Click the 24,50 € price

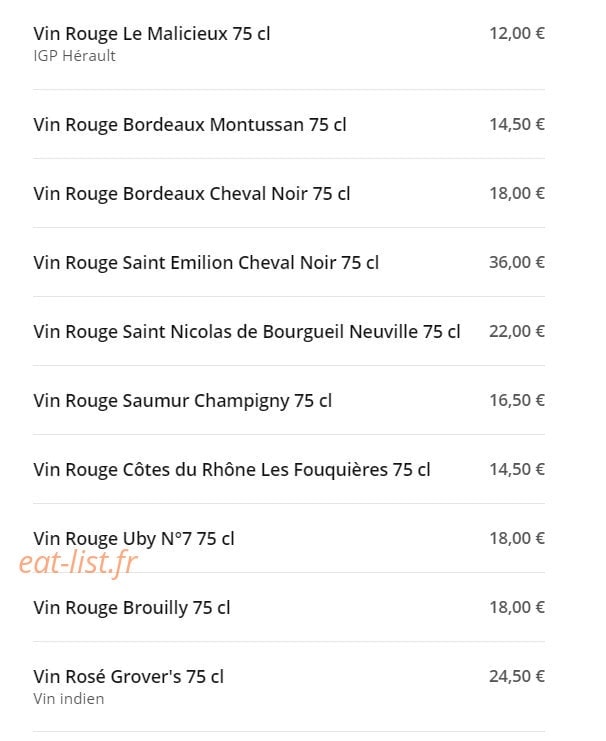point(517,676)
